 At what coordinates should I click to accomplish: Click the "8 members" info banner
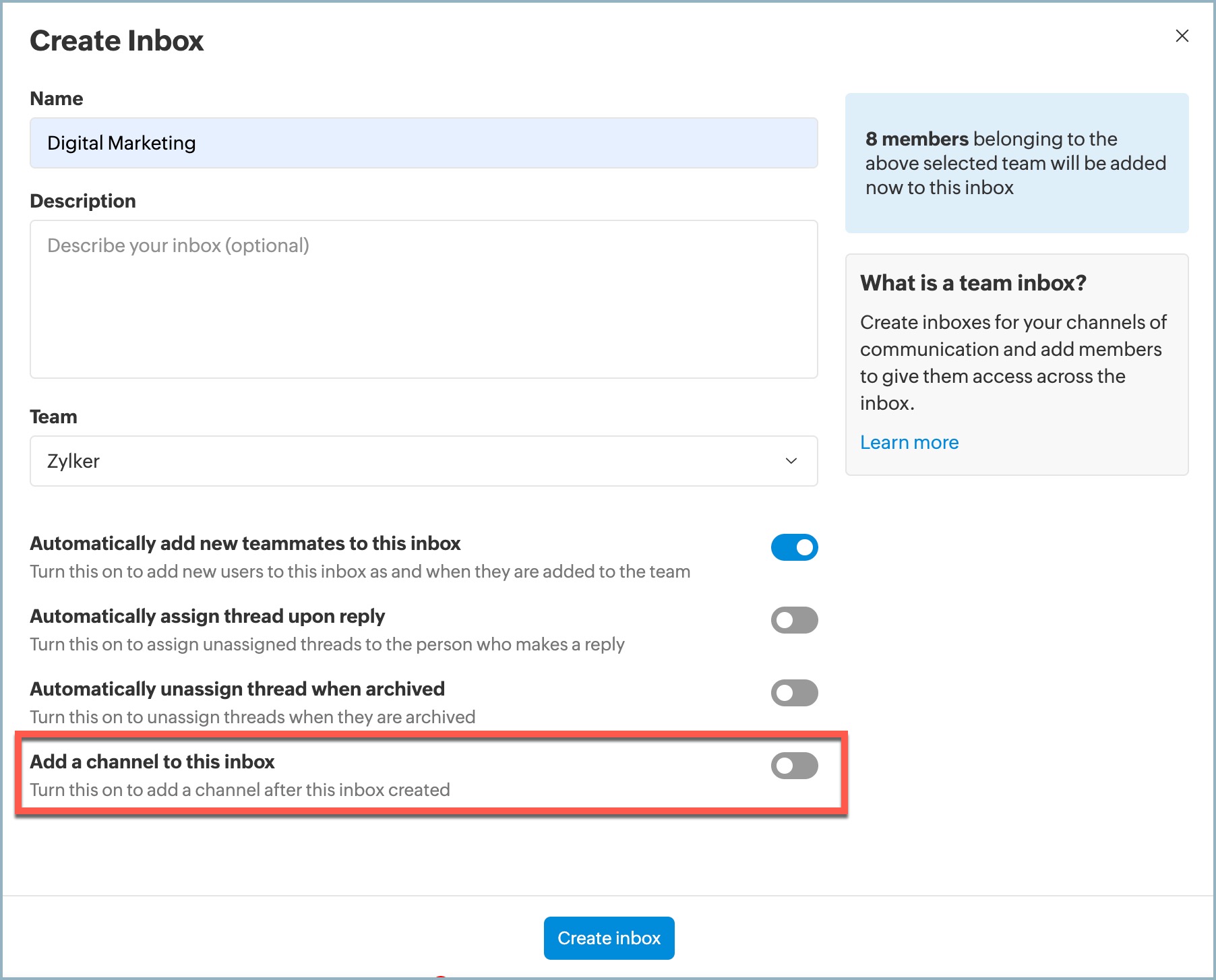(x=1016, y=163)
